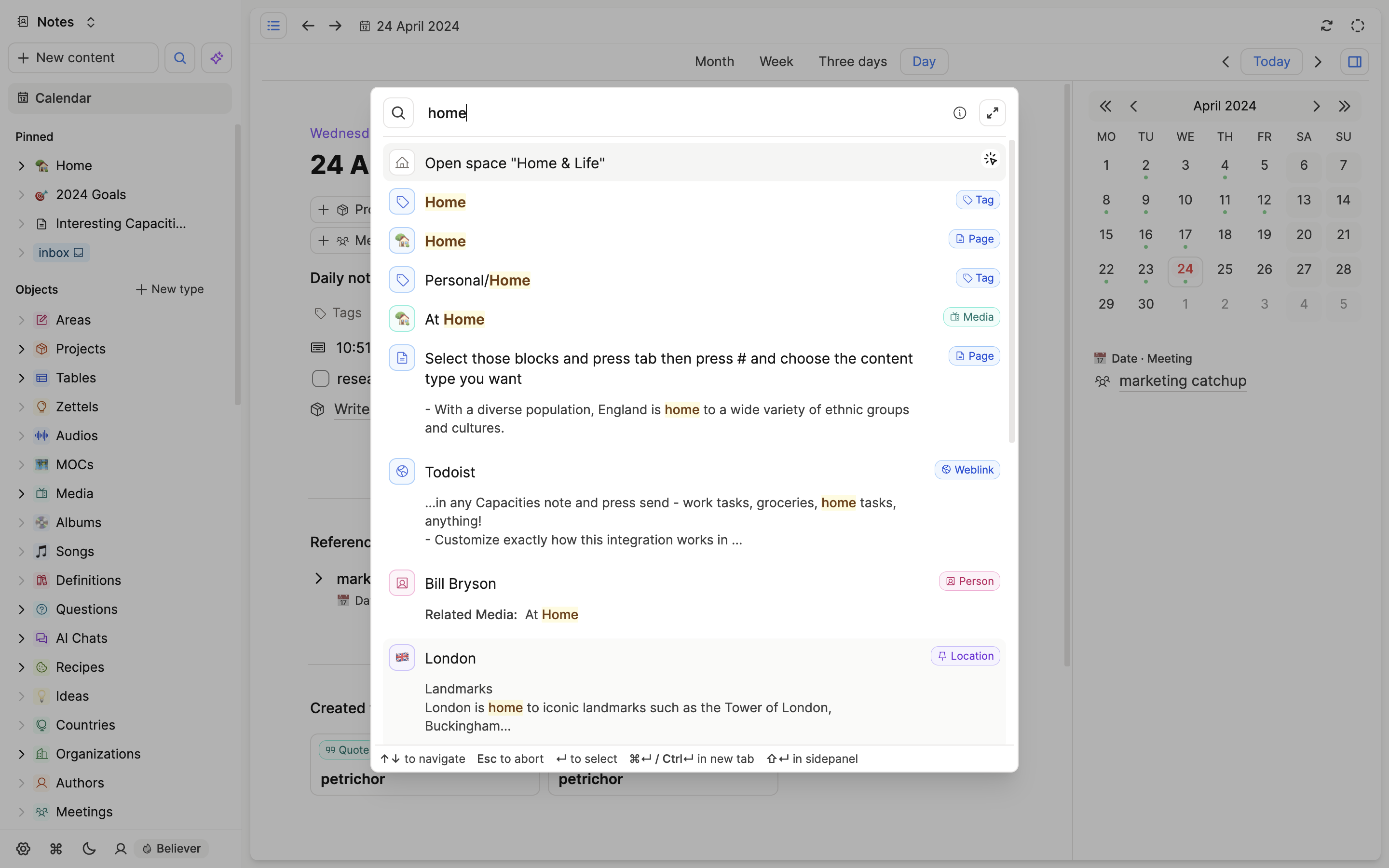
Task: Open keyboard shortcuts command icon
Action: click(55, 849)
